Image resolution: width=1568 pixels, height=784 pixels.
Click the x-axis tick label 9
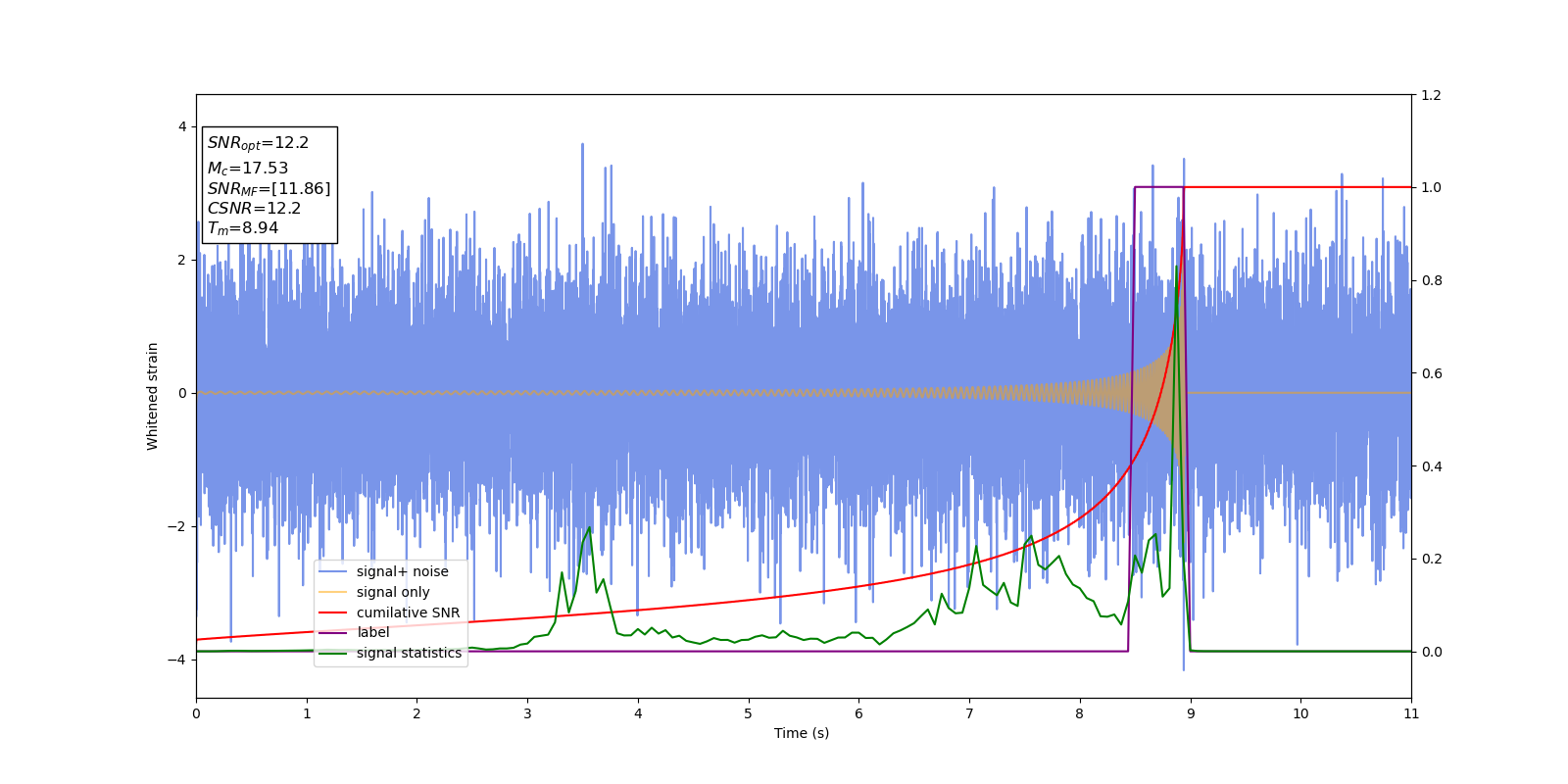click(x=1190, y=713)
